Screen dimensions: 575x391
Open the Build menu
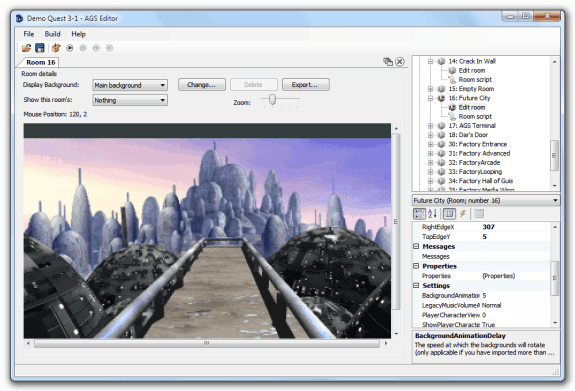pyautogui.click(x=52, y=34)
